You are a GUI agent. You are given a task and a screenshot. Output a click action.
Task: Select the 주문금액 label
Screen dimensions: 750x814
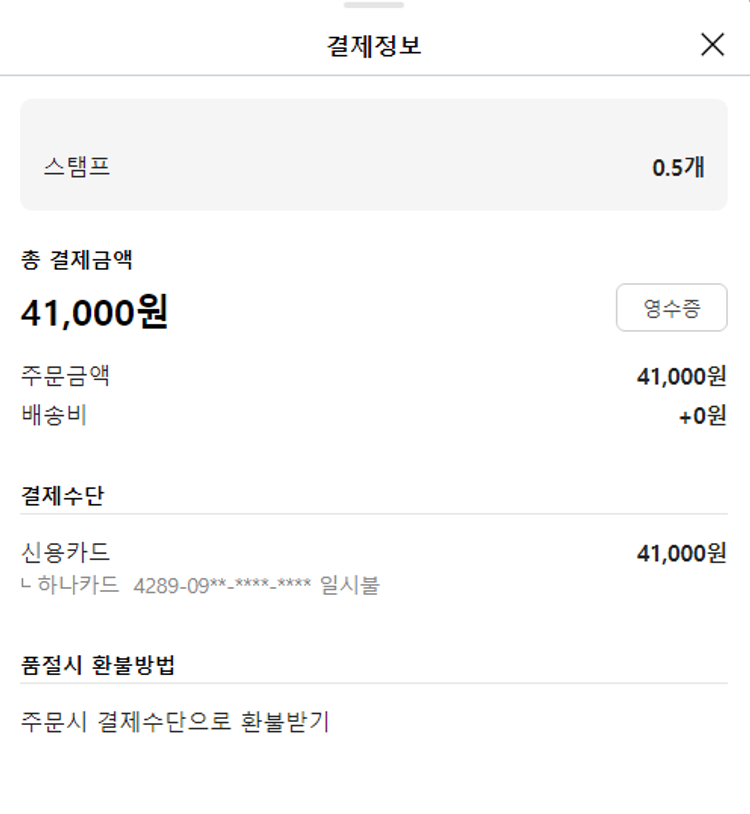point(66,376)
